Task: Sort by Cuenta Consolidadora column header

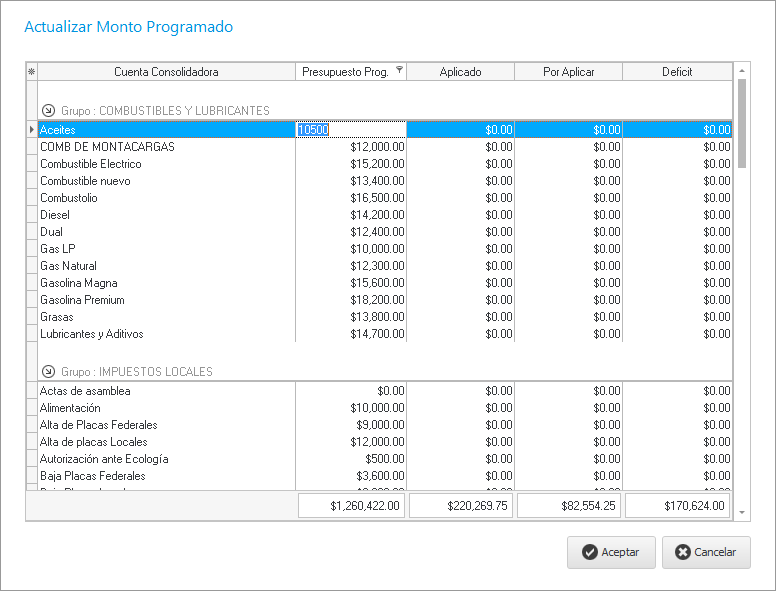Action: (x=166, y=72)
